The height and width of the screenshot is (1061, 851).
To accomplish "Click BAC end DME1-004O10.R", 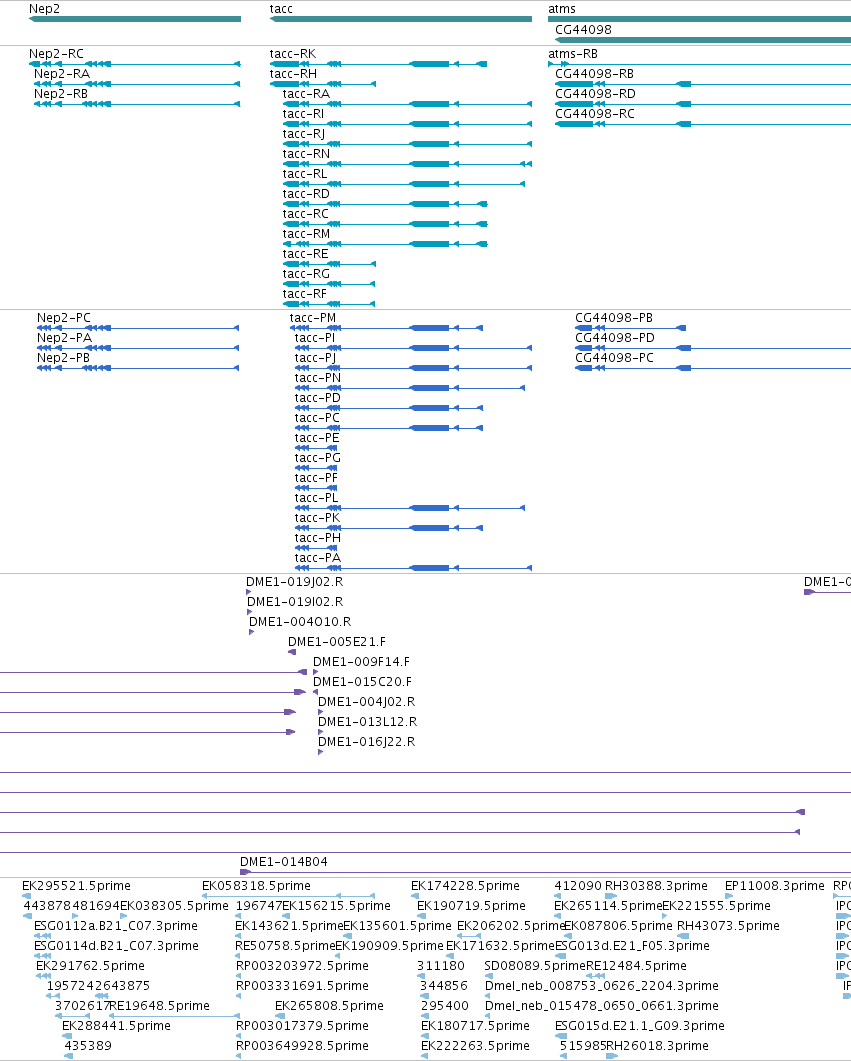I will click(x=300, y=621).
